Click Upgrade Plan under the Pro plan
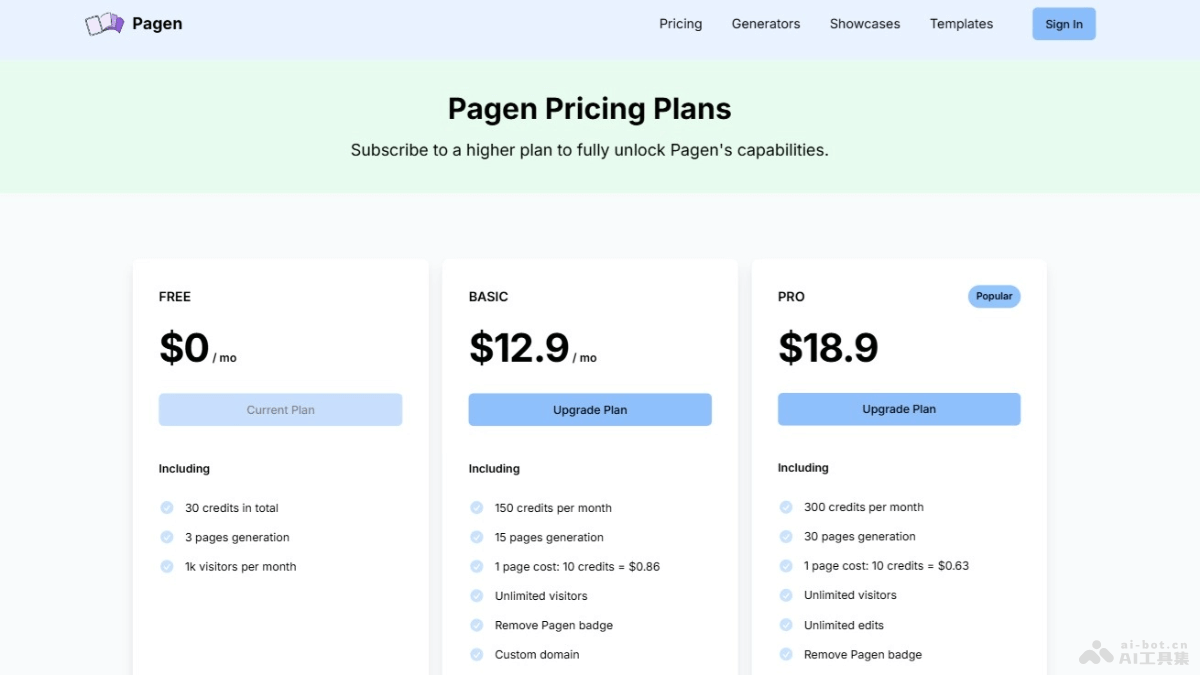Image resolution: width=1200 pixels, height=675 pixels. click(x=898, y=409)
